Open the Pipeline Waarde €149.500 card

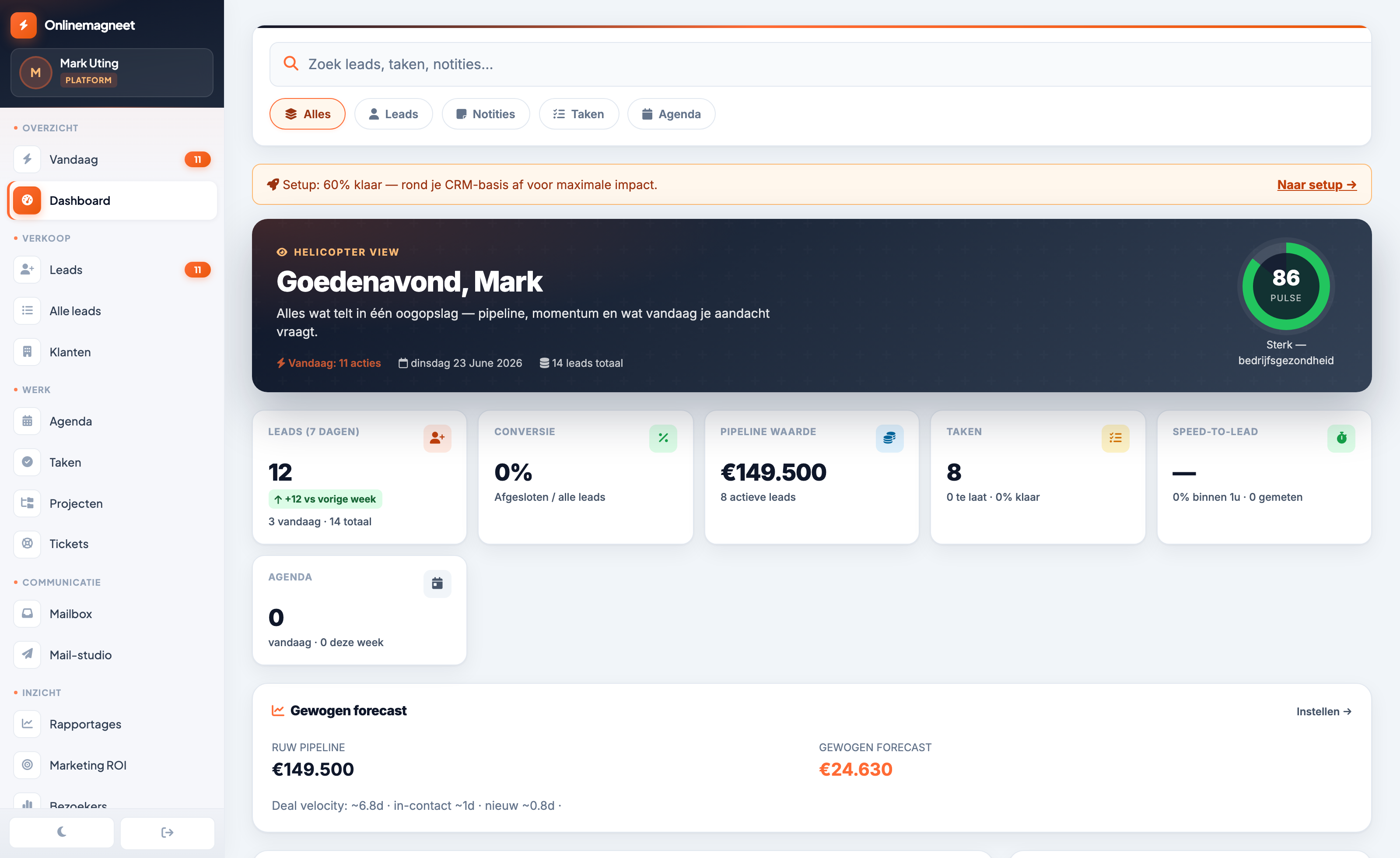pos(812,477)
